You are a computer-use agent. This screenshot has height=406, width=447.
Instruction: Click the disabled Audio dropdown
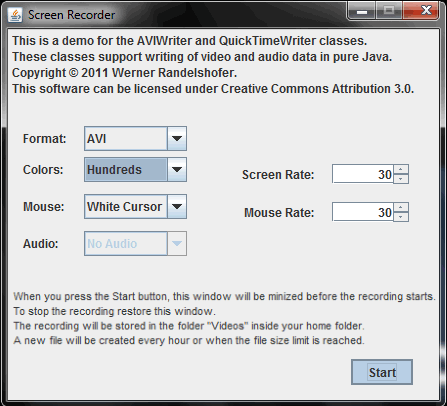(135, 244)
